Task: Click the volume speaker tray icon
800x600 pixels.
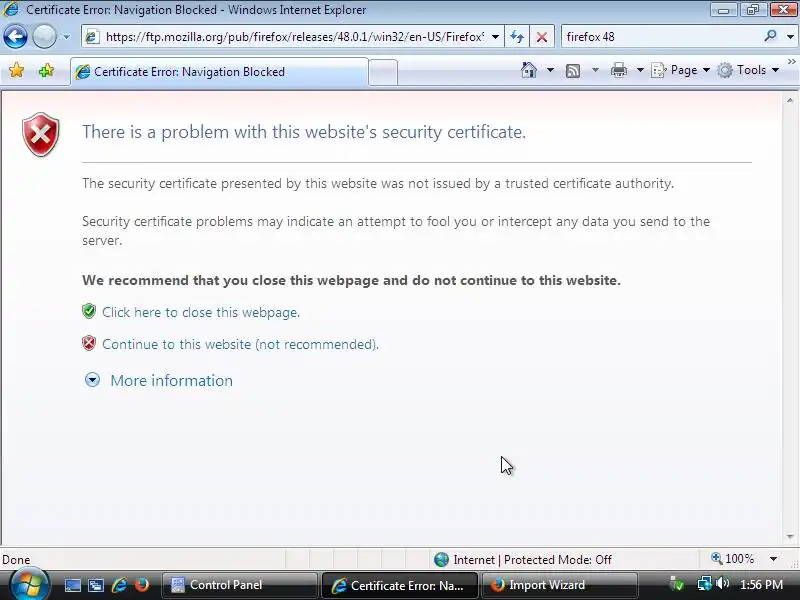Action: click(x=722, y=583)
